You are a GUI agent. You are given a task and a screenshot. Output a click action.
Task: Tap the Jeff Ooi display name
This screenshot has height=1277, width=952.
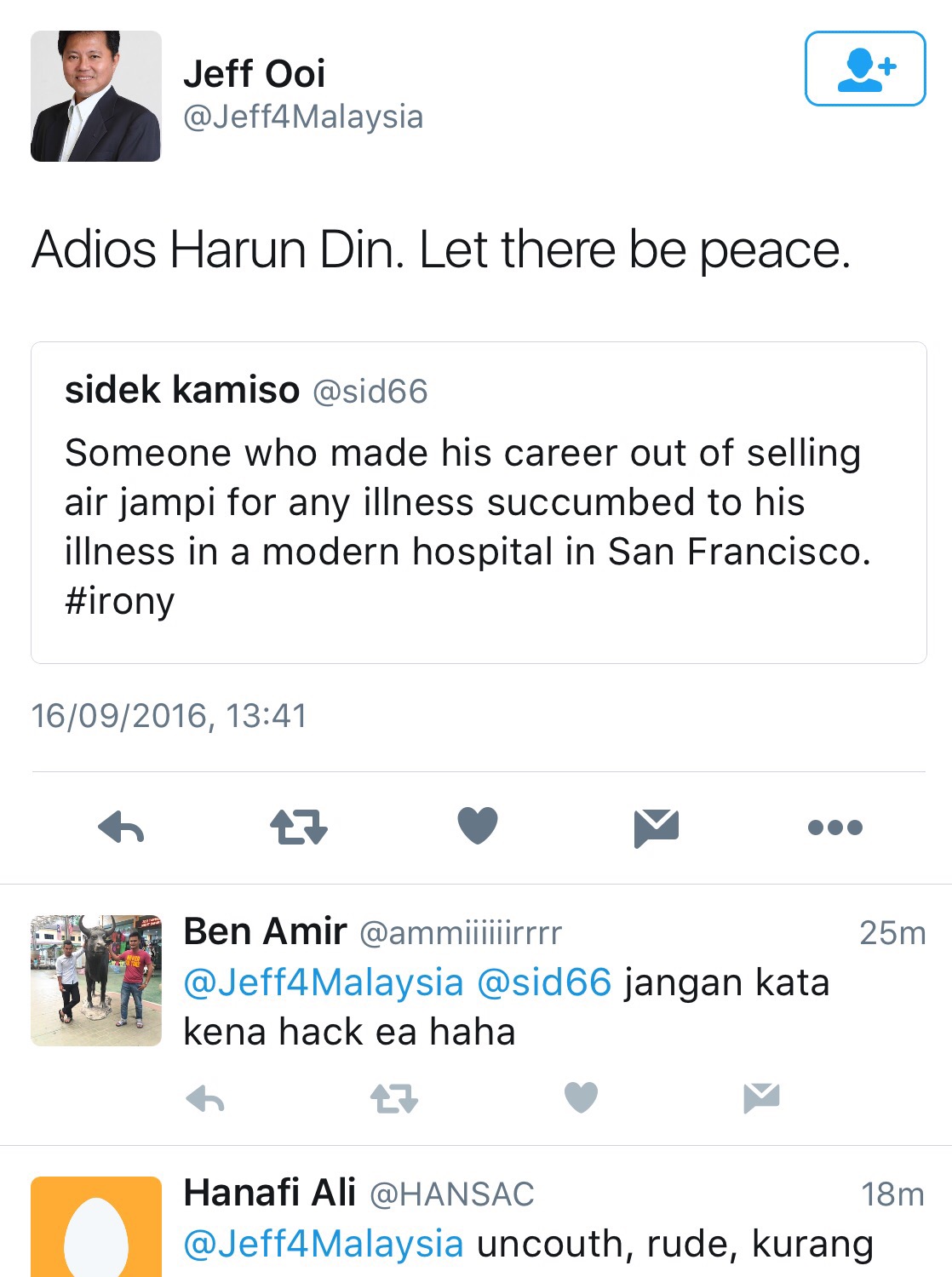[x=254, y=74]
